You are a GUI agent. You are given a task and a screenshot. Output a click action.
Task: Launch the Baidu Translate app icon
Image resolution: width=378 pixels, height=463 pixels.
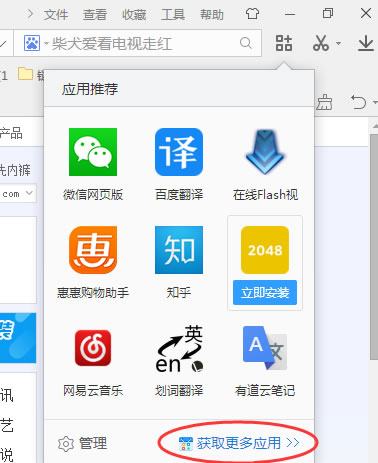(179, 152)
